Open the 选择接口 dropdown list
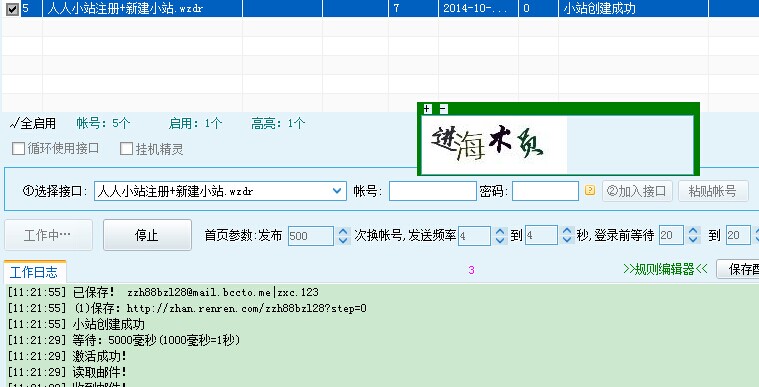 (337, 191)
